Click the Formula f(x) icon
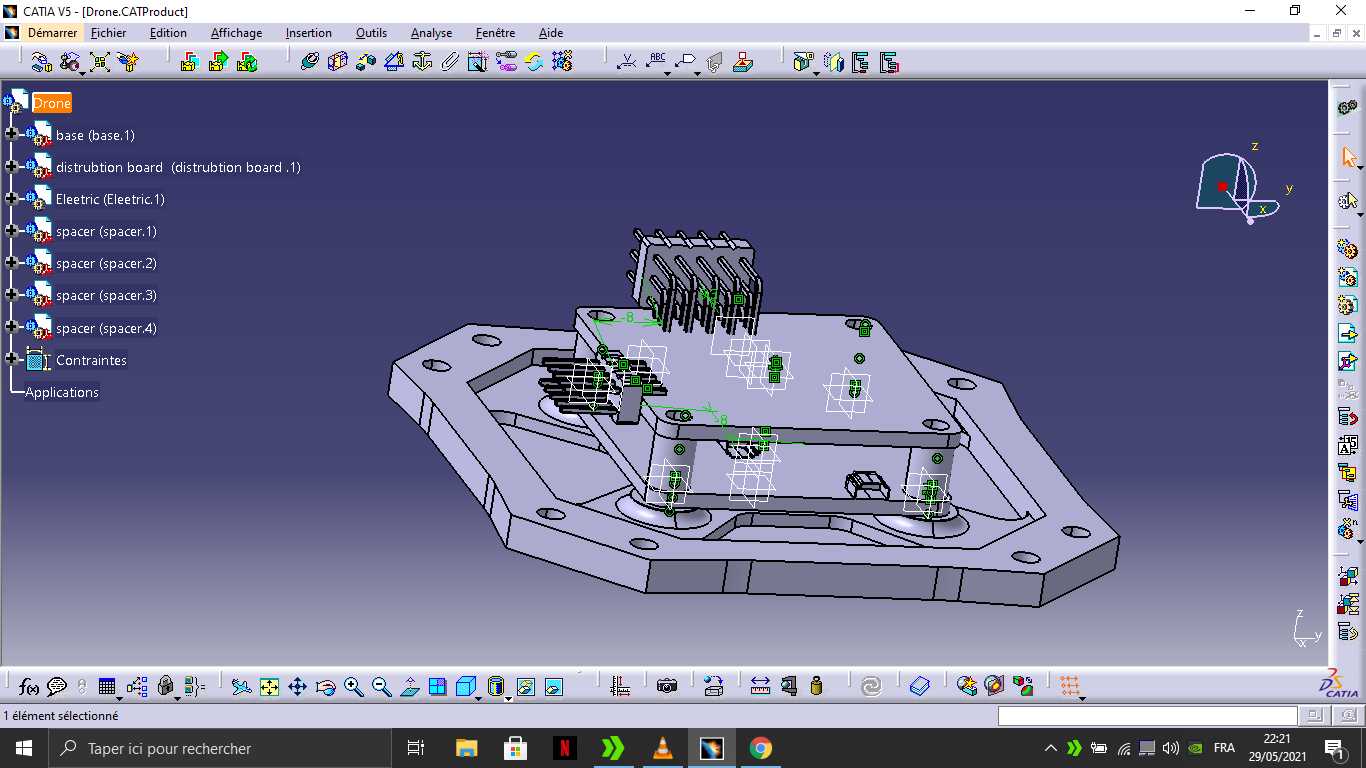The height and width of the screenshot is (768, 1366). (30, 687)
